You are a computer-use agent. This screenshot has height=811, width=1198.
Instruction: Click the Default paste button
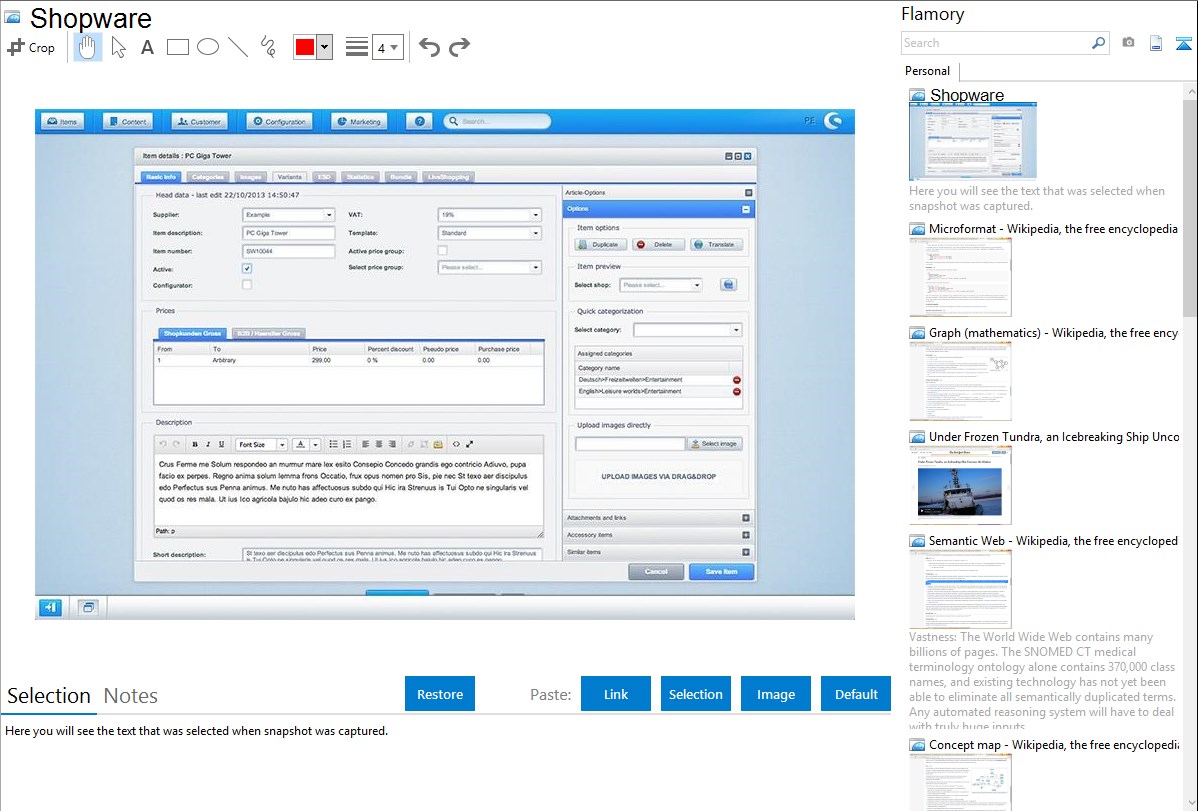coord(856,694)
